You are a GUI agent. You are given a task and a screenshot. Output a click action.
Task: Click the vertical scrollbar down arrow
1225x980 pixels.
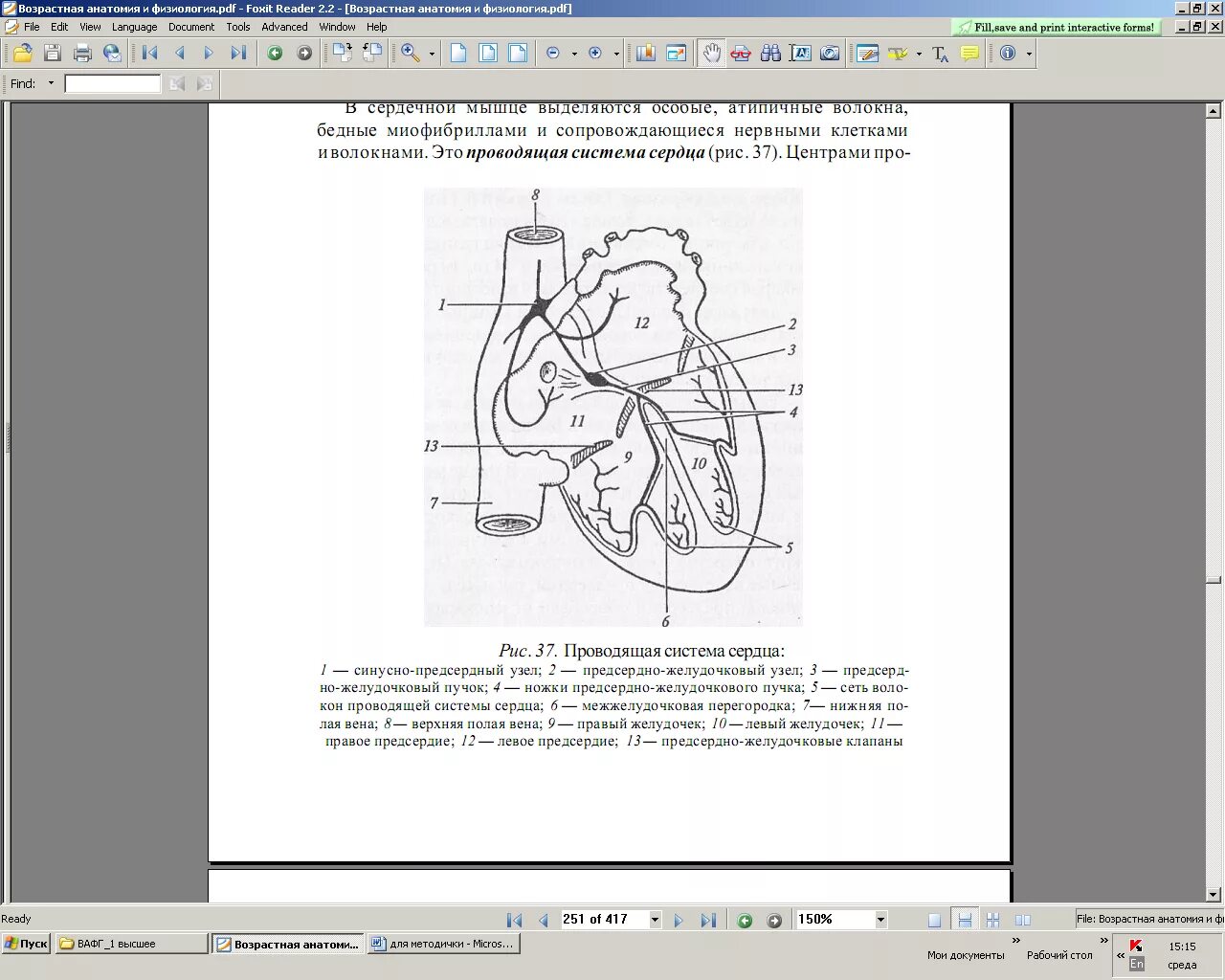(x=1214, y=895)
